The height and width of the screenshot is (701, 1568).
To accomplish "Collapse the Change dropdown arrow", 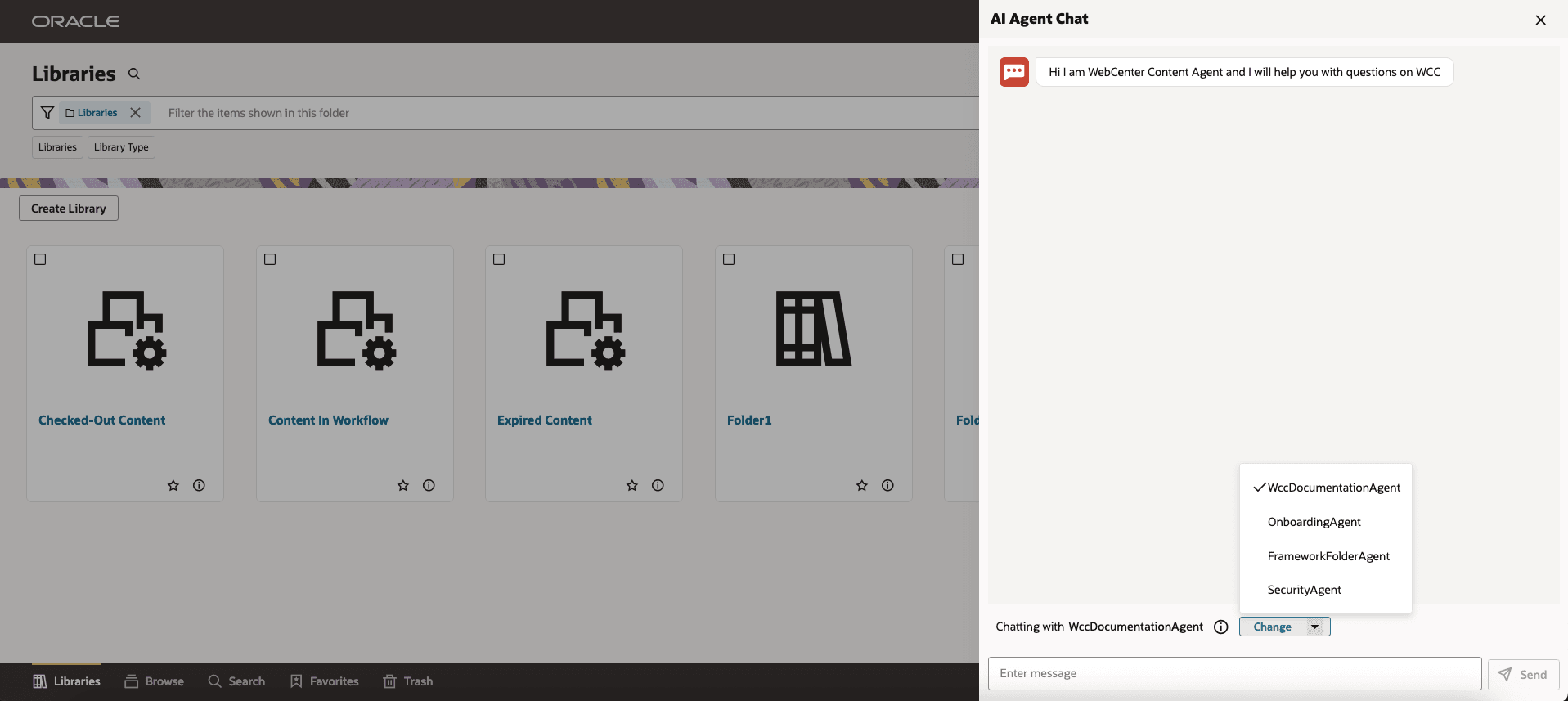I will pyautogui.click(x=1315, y=627).
